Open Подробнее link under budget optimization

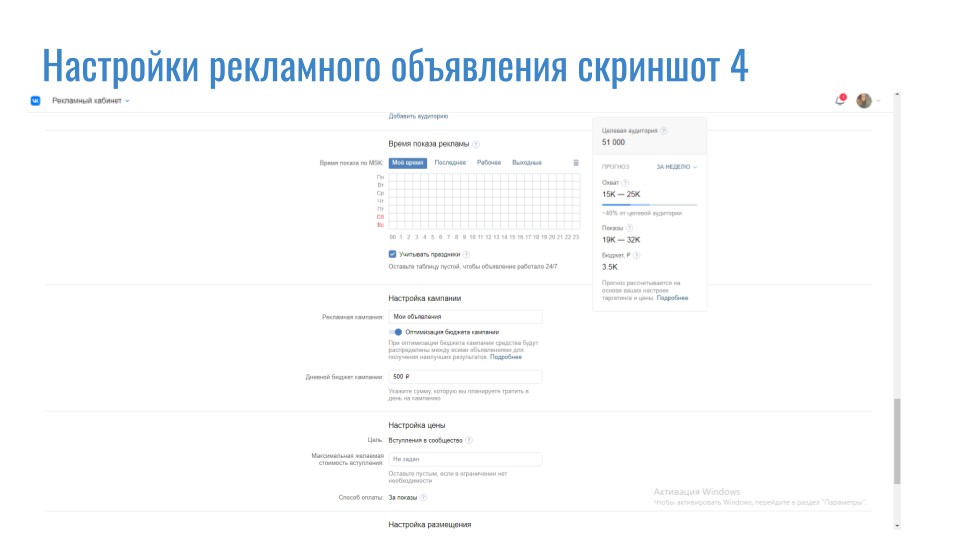[x=506, y=357]
